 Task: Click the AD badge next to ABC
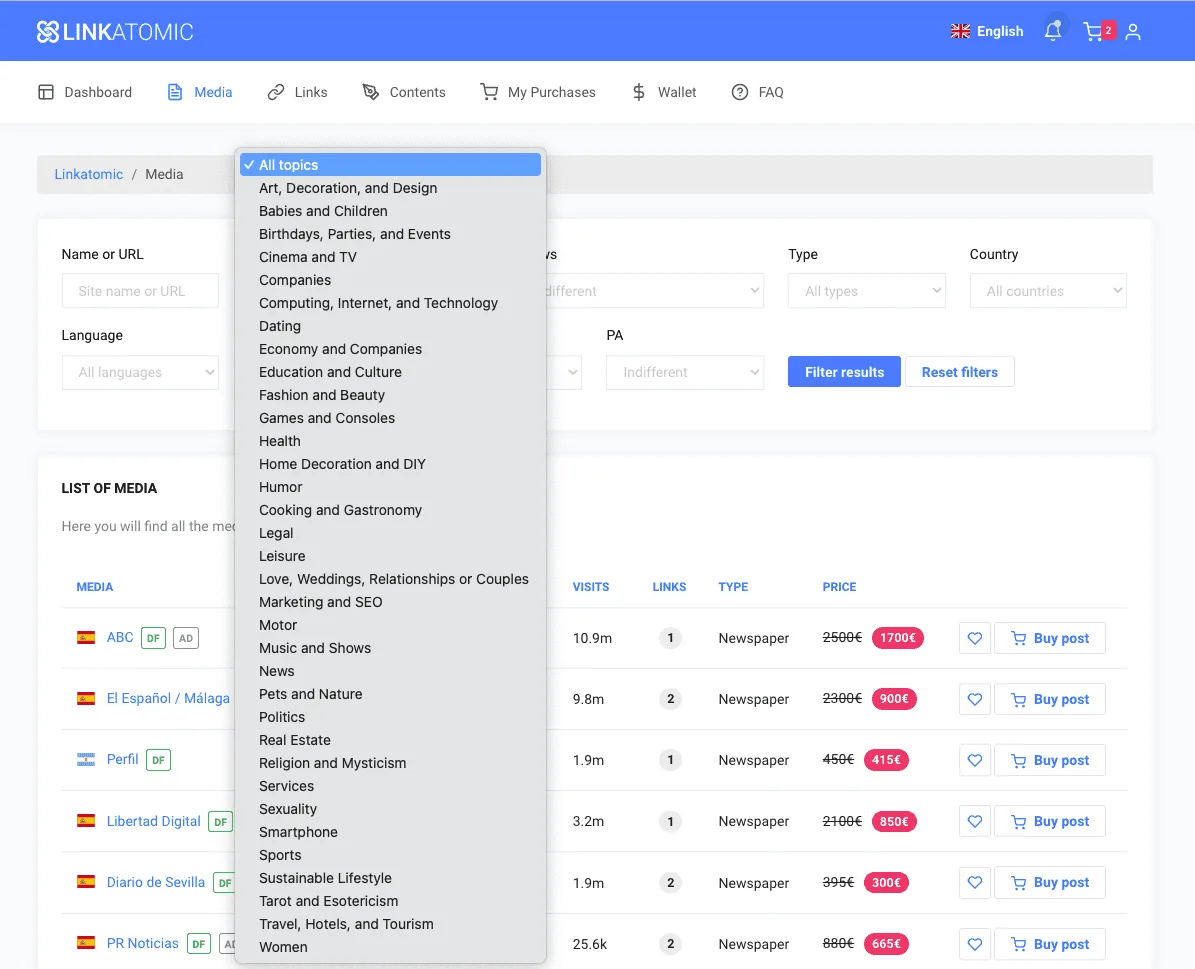pos(185,638)
